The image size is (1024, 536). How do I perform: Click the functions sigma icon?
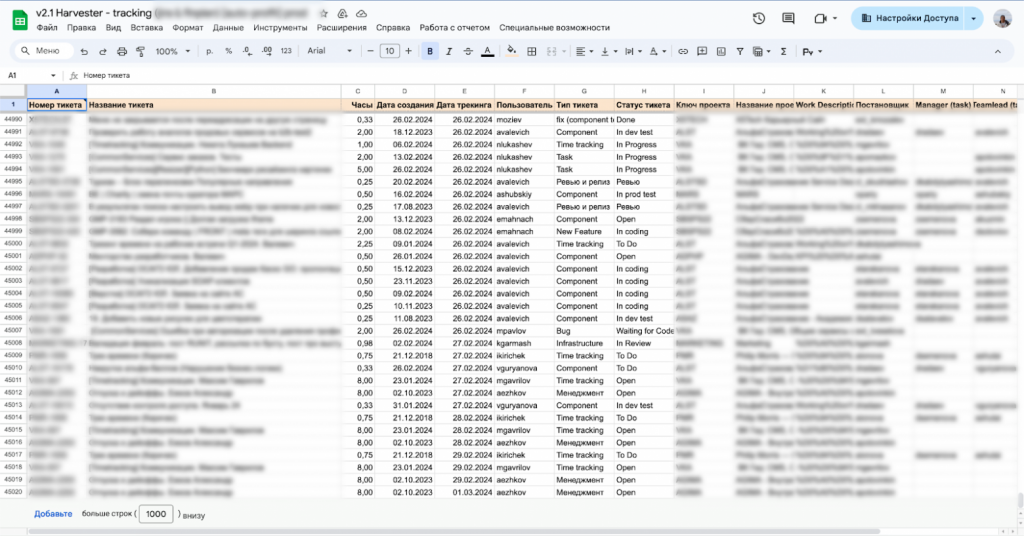coord(783,51)
